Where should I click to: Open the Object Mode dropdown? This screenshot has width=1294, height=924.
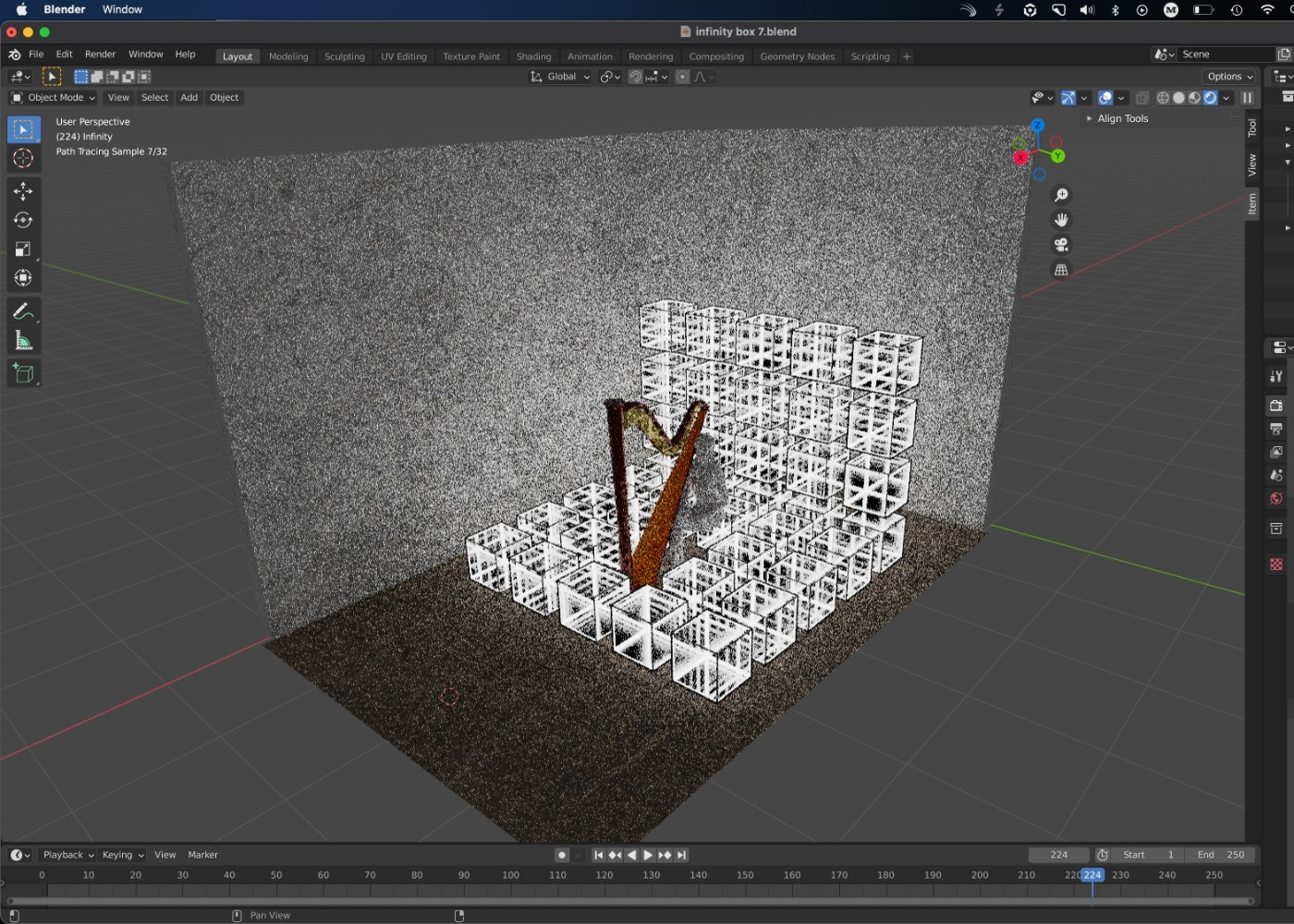click(x=54, y=98)
